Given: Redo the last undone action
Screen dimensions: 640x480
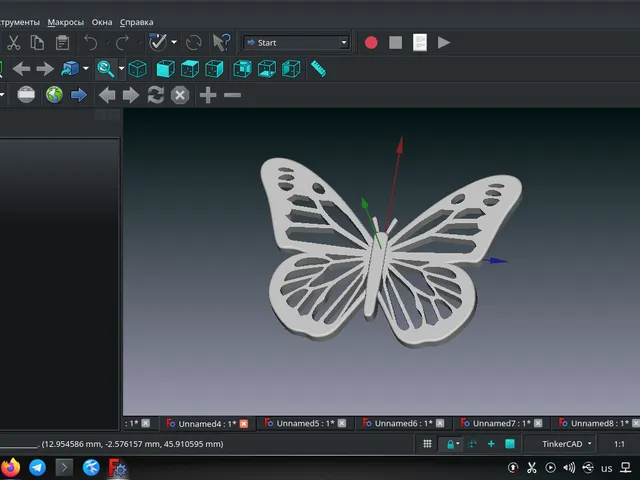Looking at the screenshot, I should click(x=122, y=42).
